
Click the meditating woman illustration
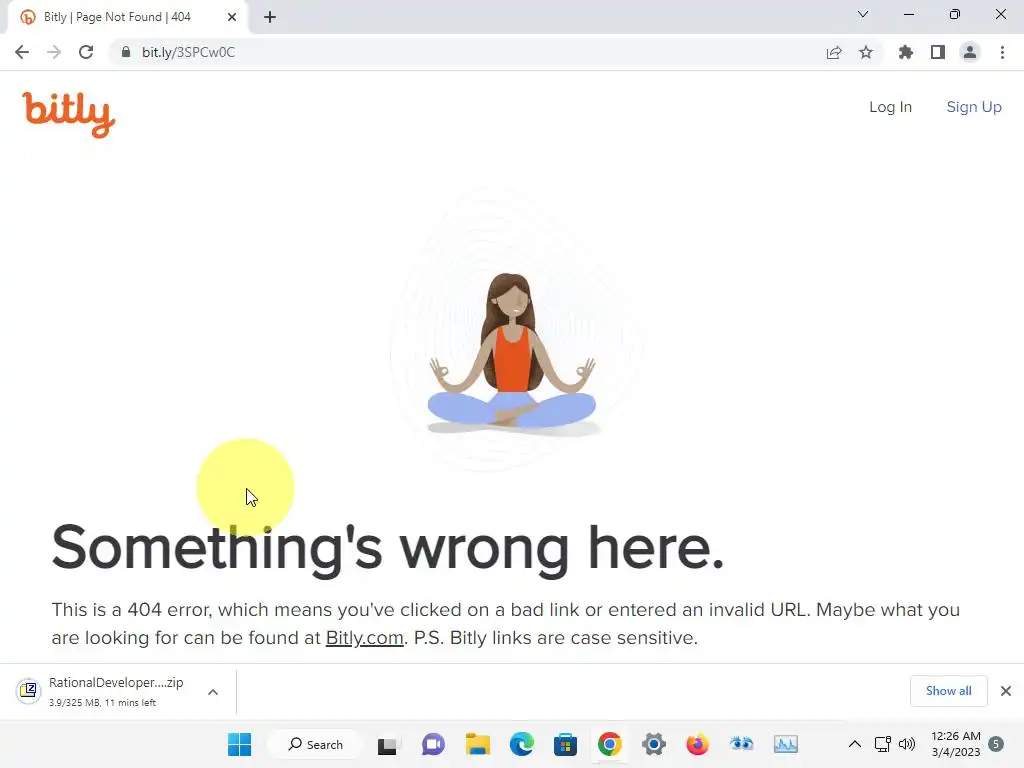pyautogui.click(x=512, y=353)
